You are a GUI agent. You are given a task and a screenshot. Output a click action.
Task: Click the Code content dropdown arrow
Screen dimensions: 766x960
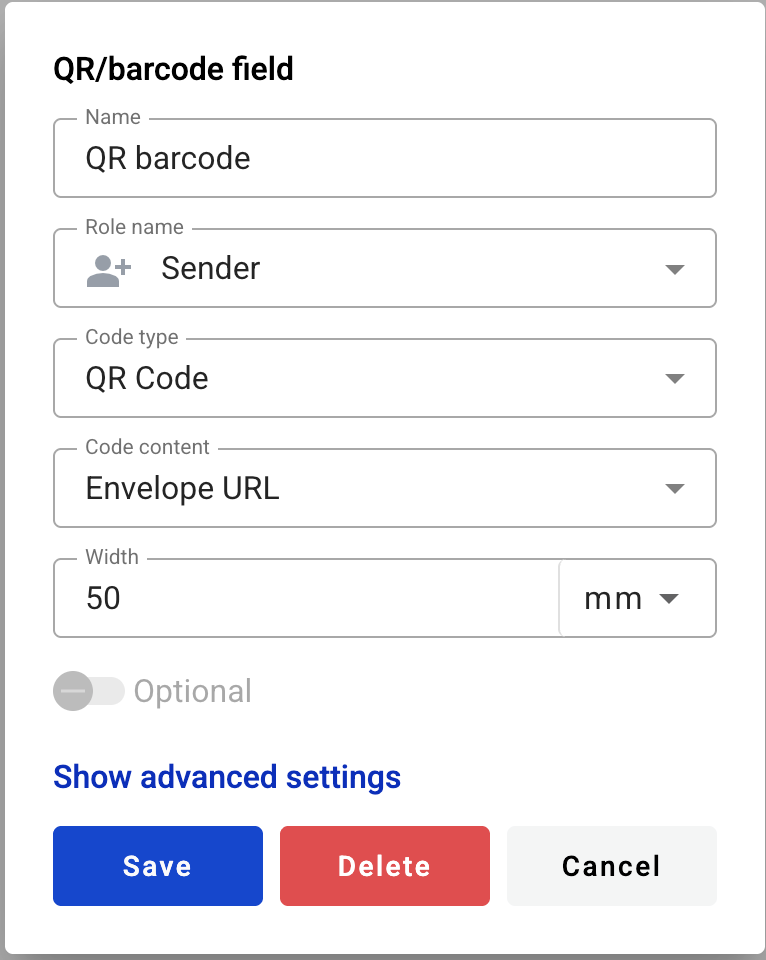[x=675, y=488]
